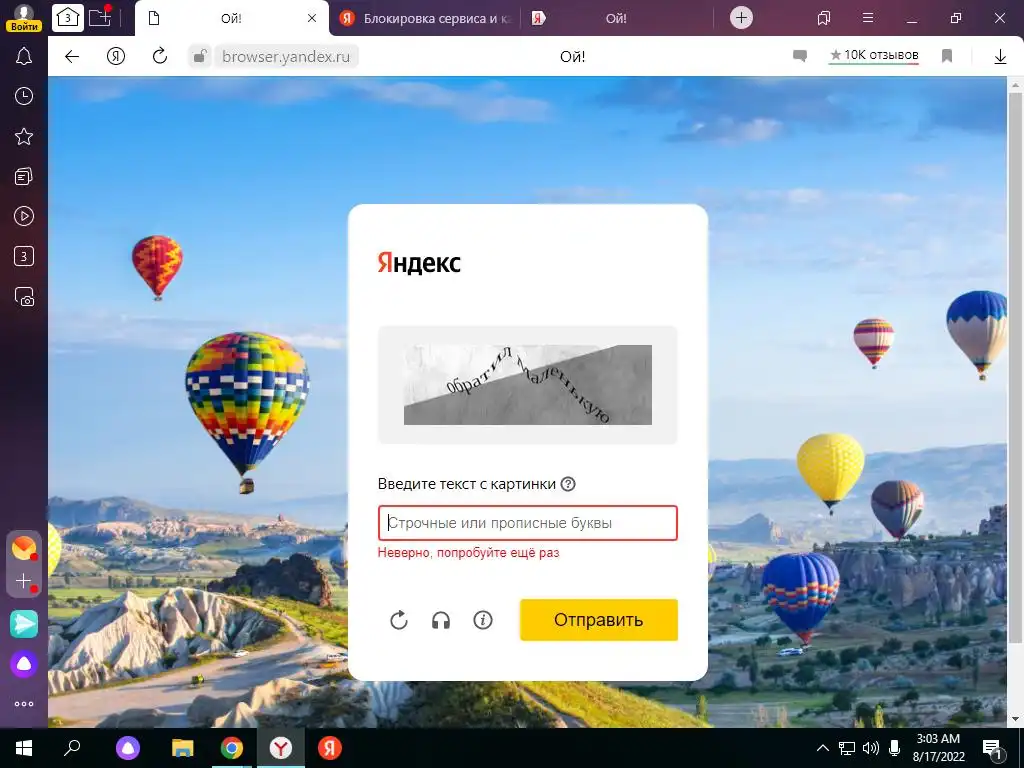Open the network icon in tray
The image size is (1024, 768).
point(847,748)
